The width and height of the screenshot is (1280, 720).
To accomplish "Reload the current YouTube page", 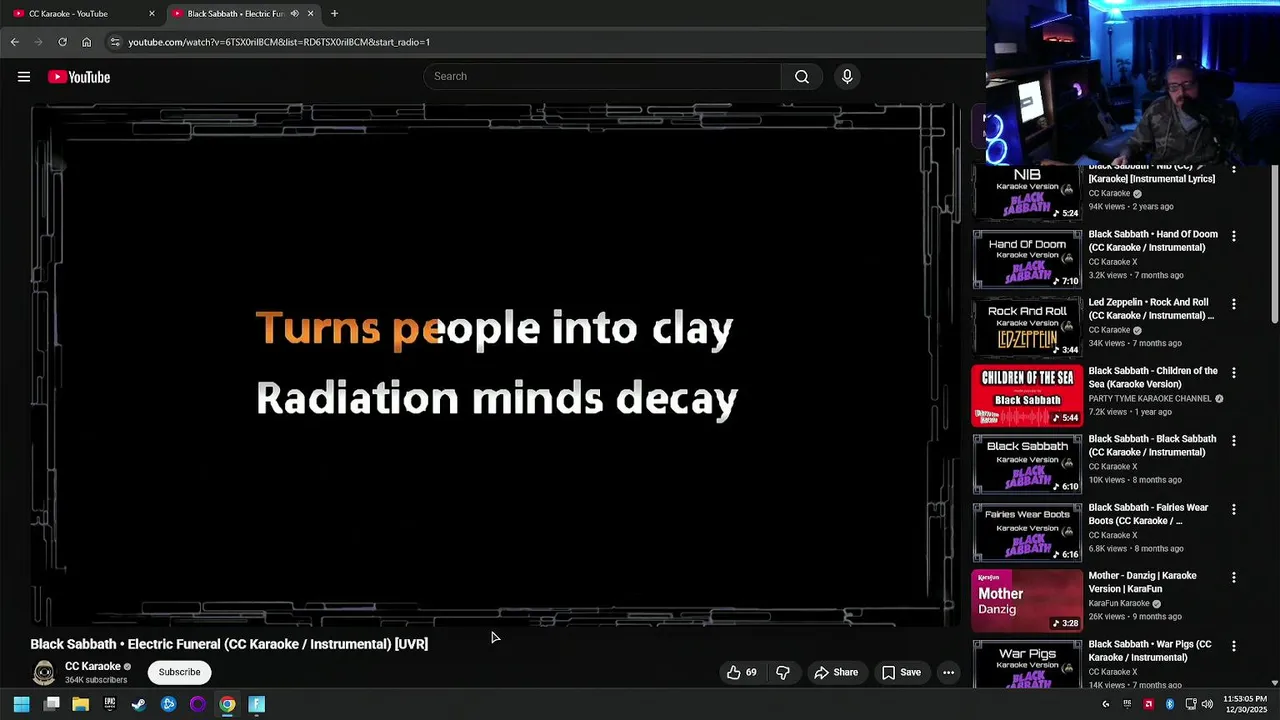I will 62,42.
